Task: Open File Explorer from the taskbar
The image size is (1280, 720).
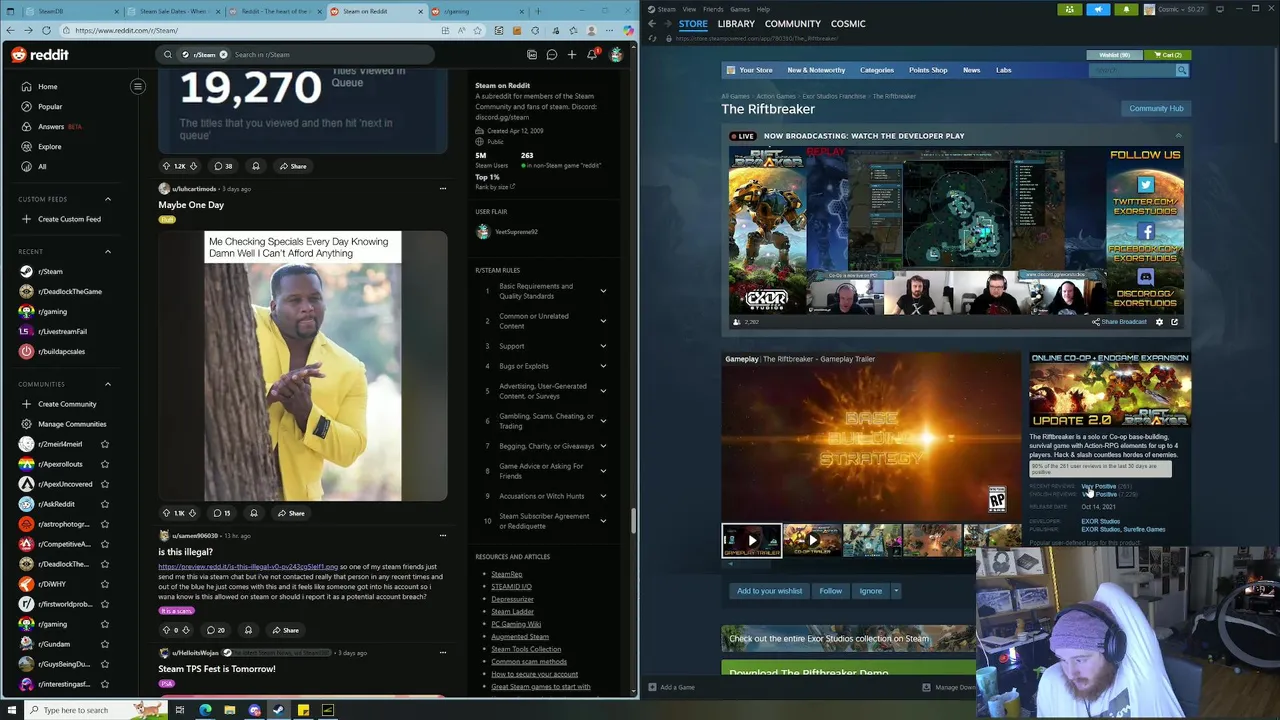Action: pyautogui.click(x=229, y=710)
